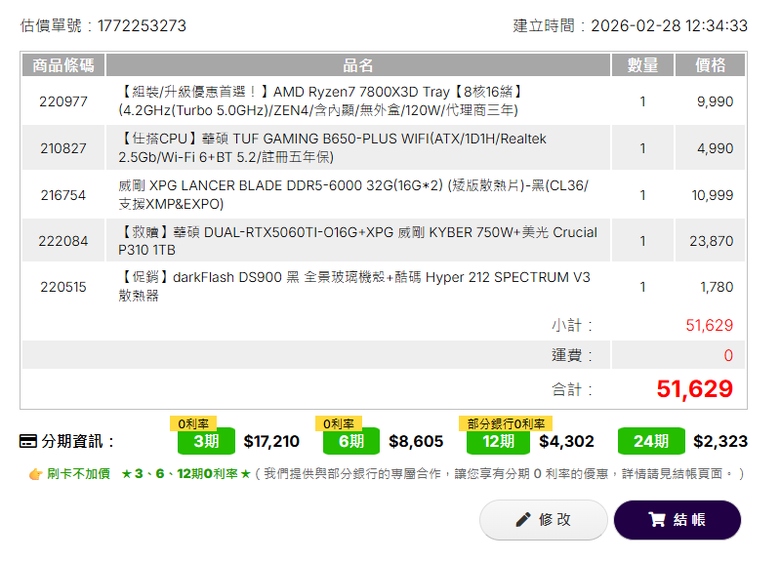Screen dimensions: 780x561
Task: Click quantity 1 in the Ryzen7 row
Action: click(x=642, y=101)
